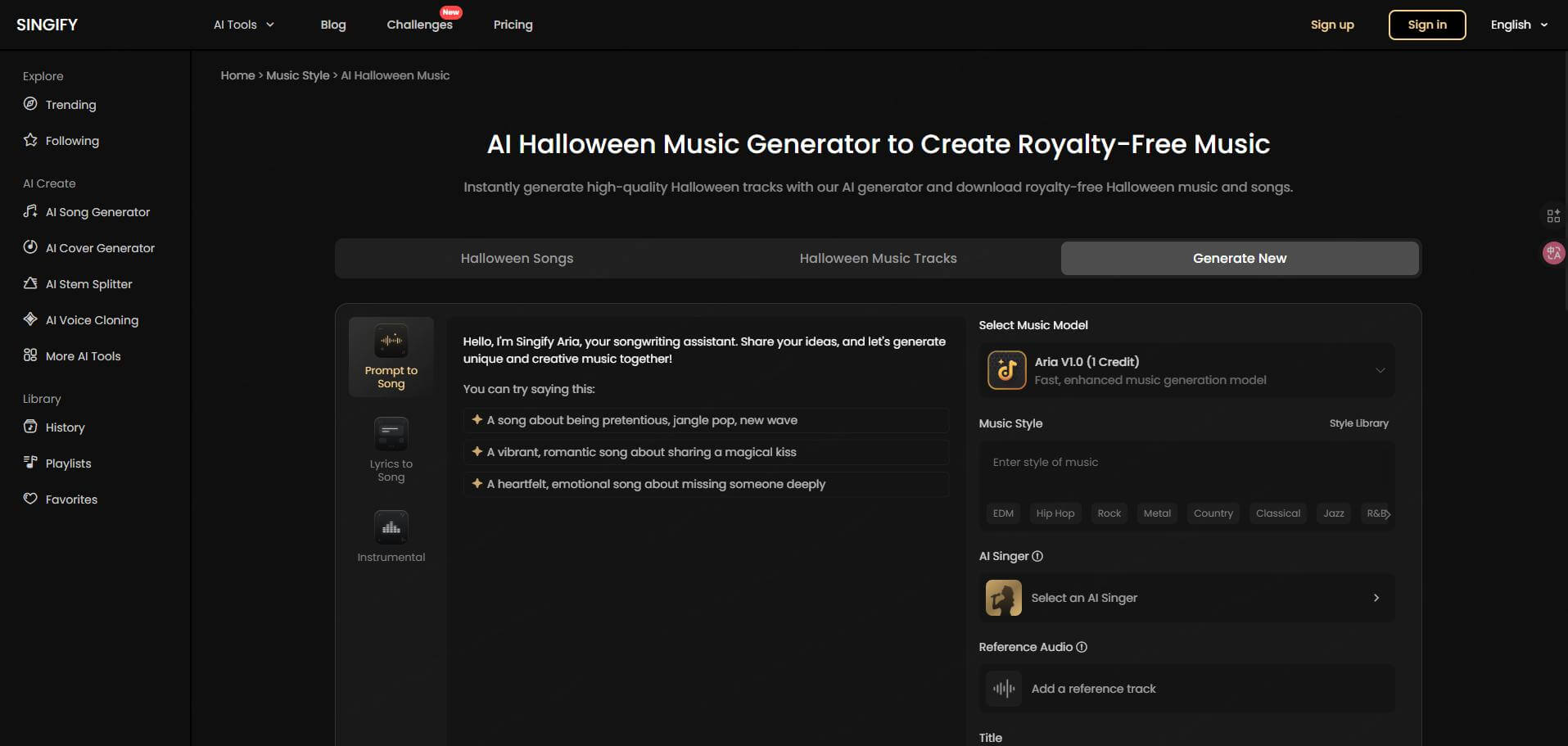Open the AI Cover Generator
Viewport: 1568px width, 746px height.
point(99,247)
